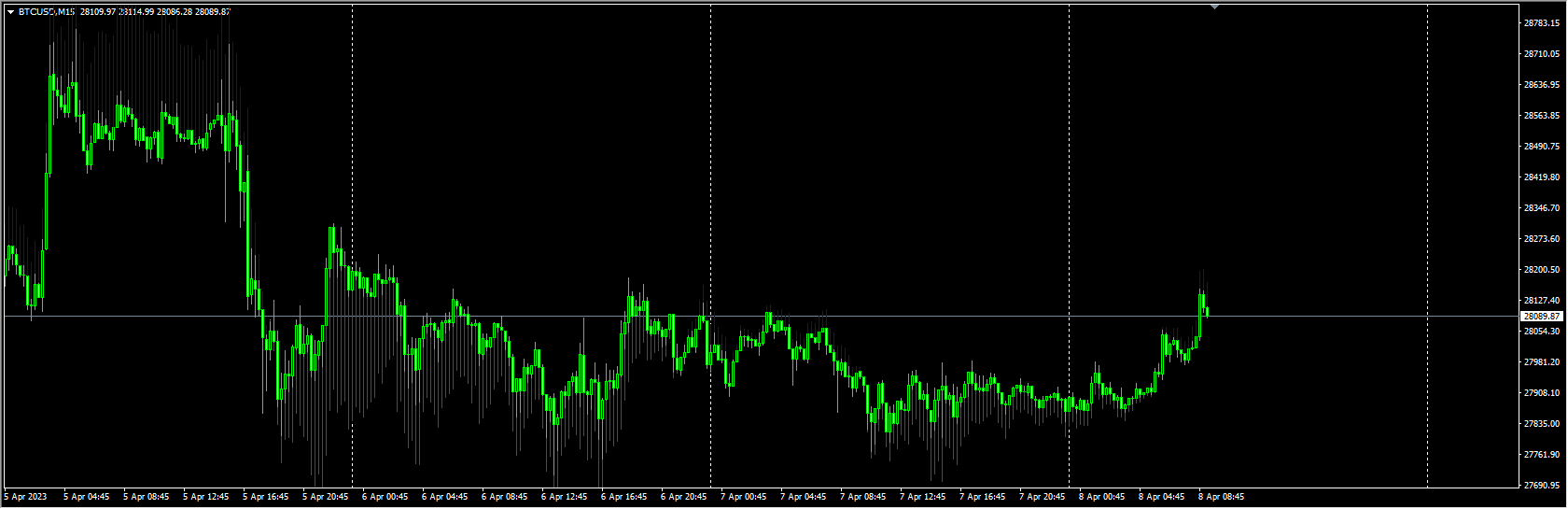
Task: Click the latest candle at the chart's right edge
Action: (1207, 311)
